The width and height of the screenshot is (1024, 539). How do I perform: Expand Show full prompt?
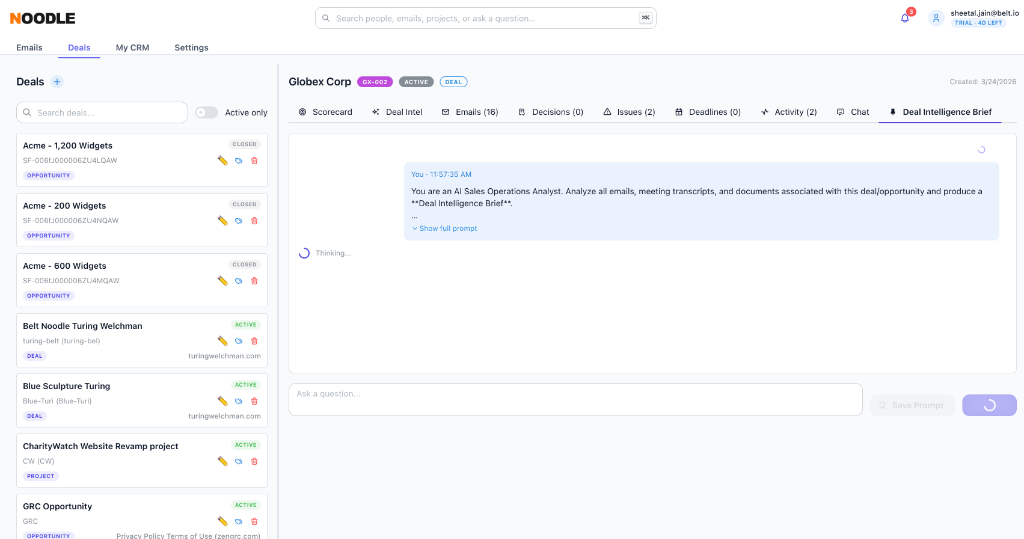point(444,229)
